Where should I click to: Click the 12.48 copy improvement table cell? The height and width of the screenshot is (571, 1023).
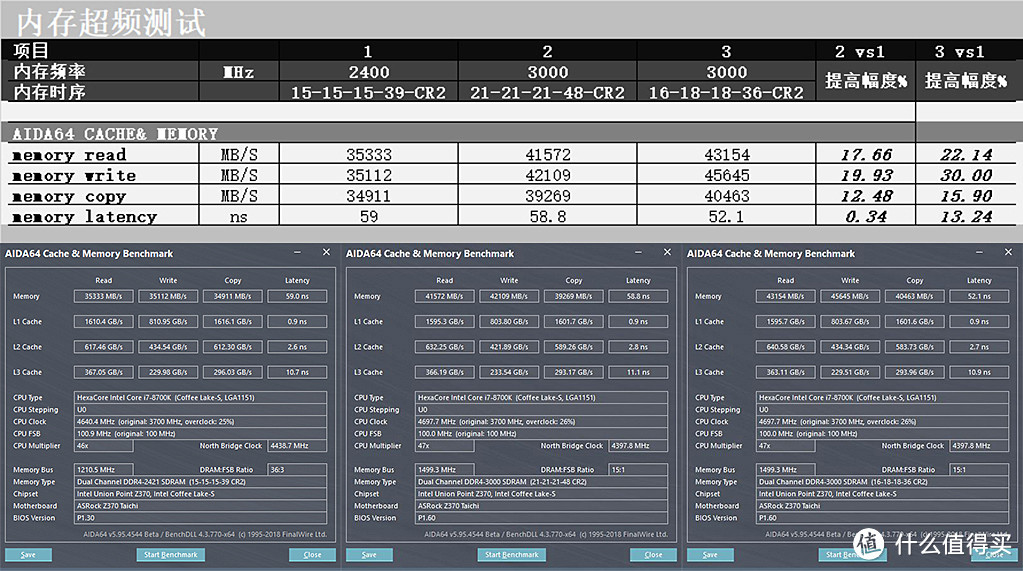coord(866,196)
